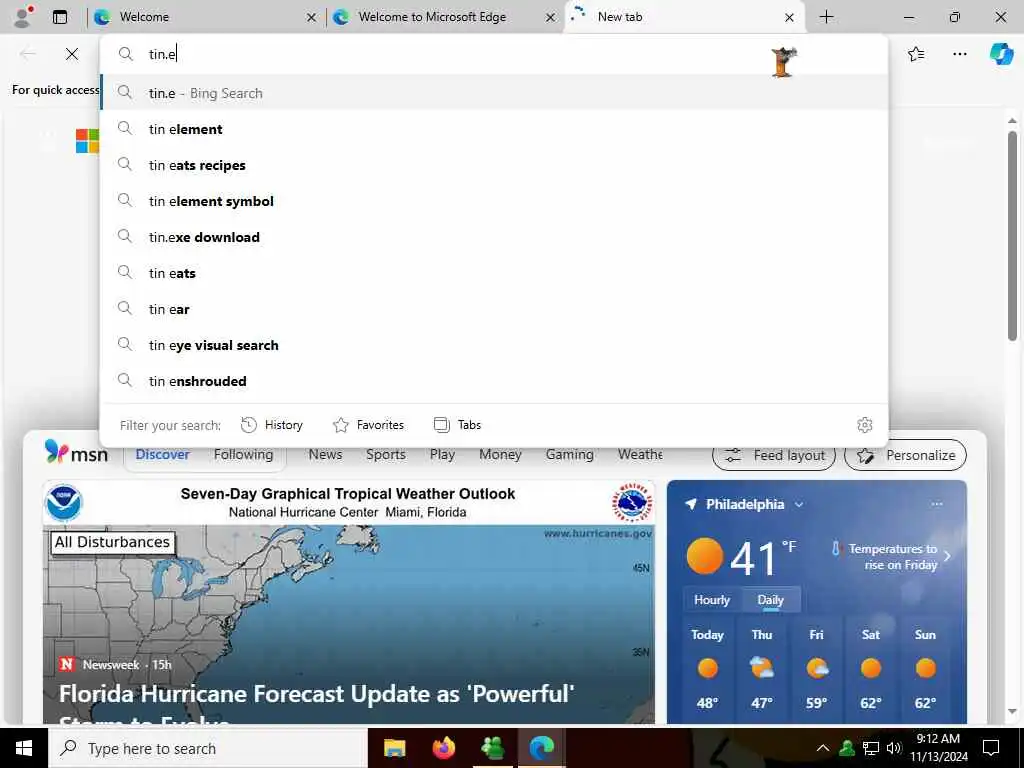Close the Welcome to Microsoft Edge tab
Viewport: 1024px width, 768px height.
coord(551,18)
